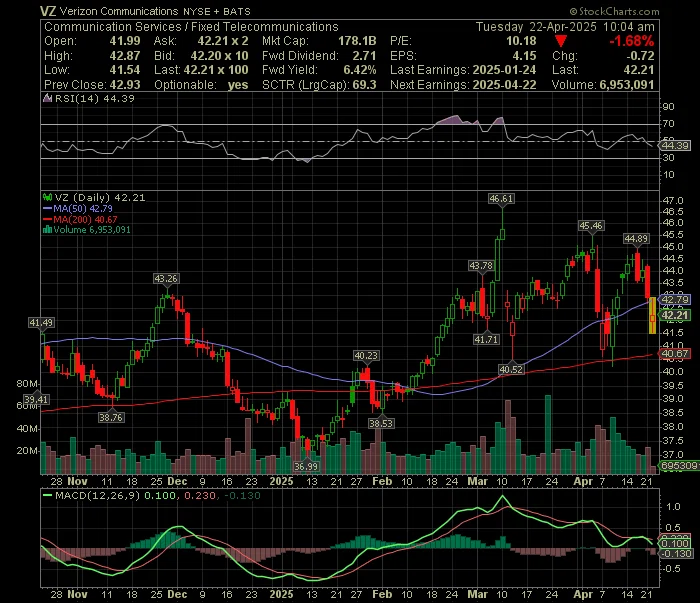Click the VZ ticker symbol in the header
This screenshot has height=603, width=700.
[x=48, y=11]
